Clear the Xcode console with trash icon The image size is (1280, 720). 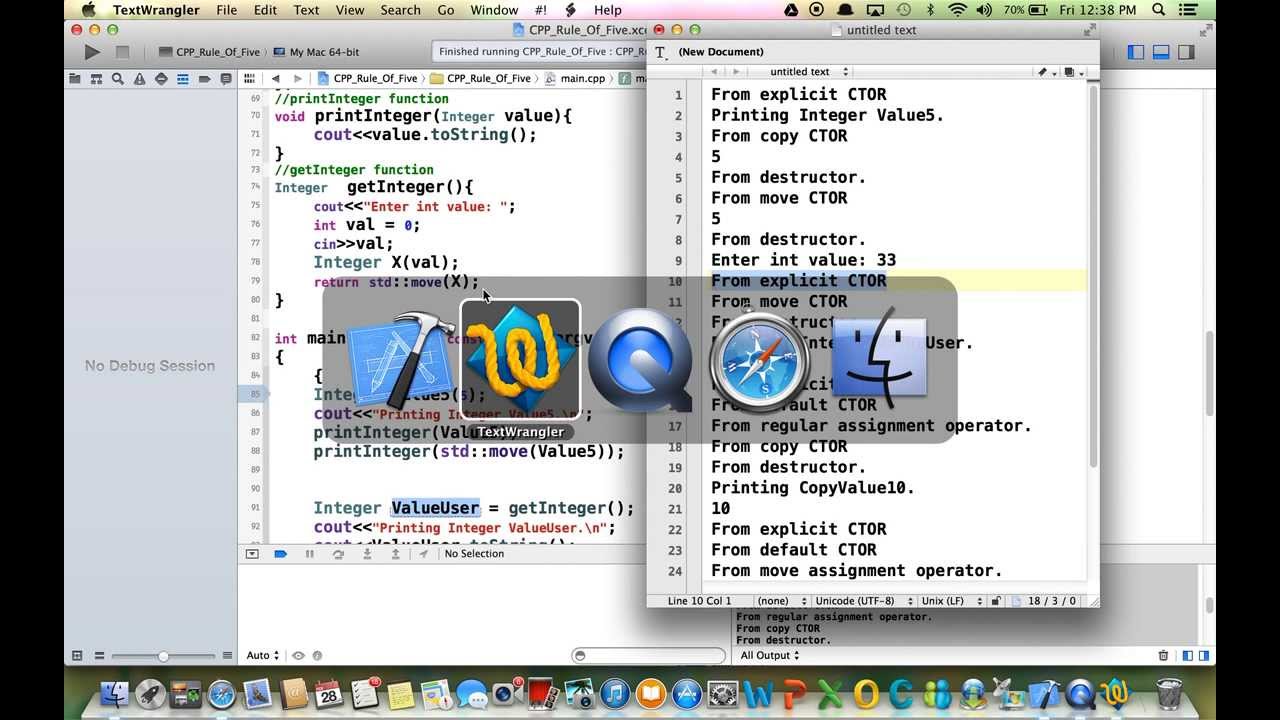click(1163, 656)
